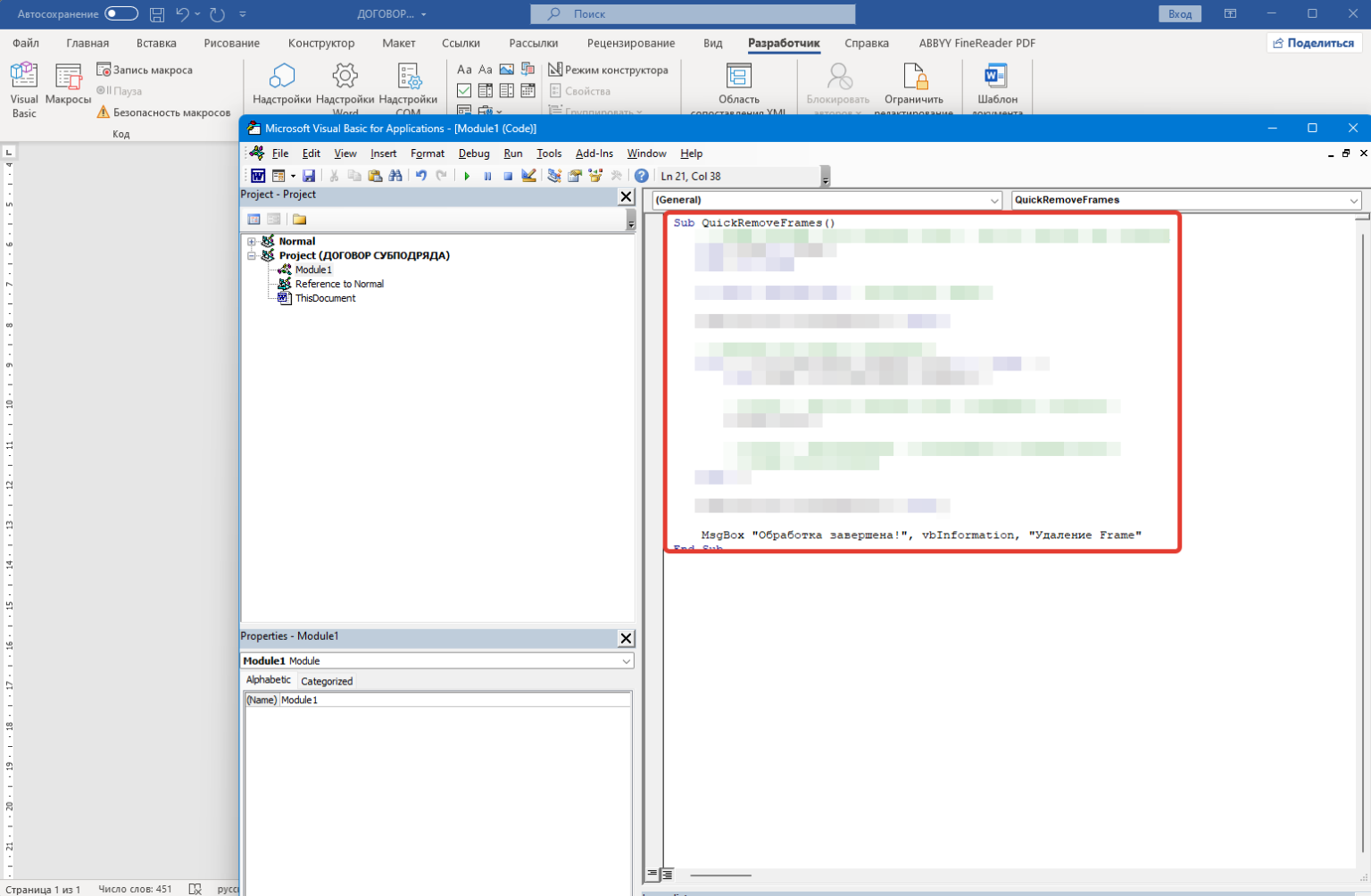Screen dimensions: 1371x896
Task: Select ThisDocument in the project tree
Action: 325,298
